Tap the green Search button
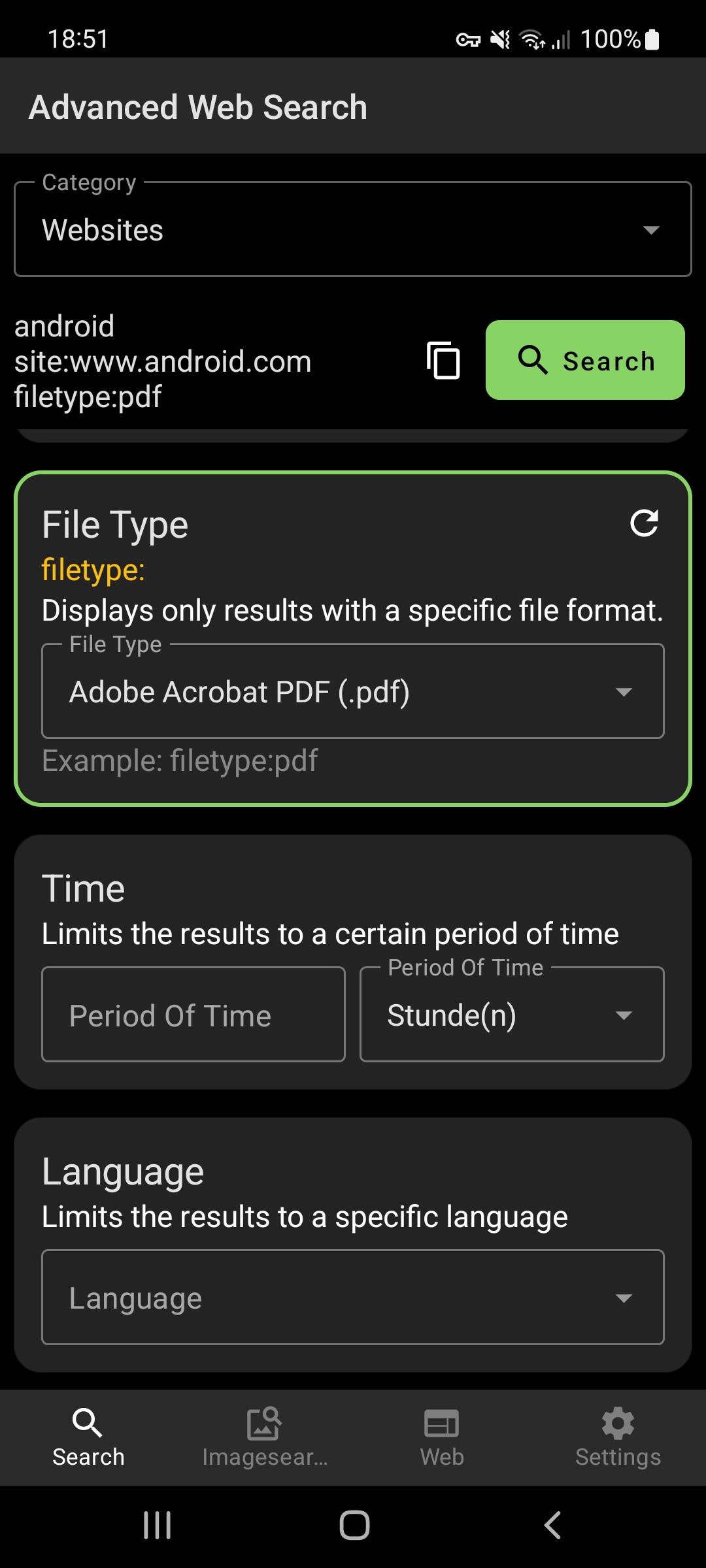 point(585,360)
